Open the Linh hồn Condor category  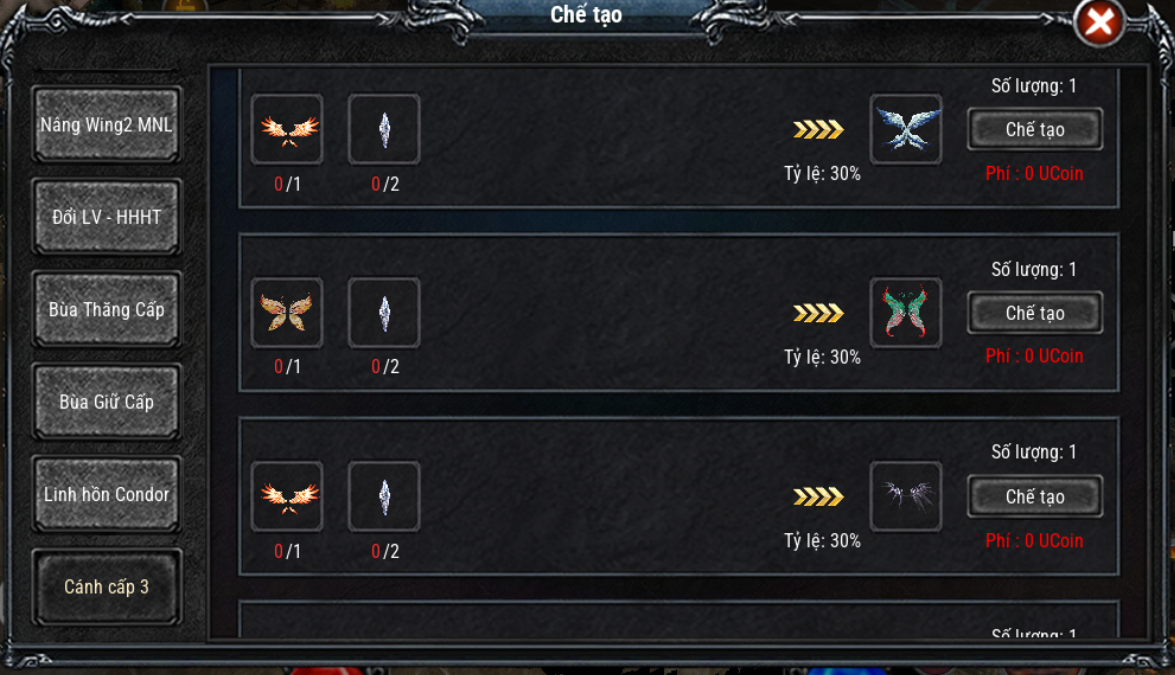(x=106, y=494)
